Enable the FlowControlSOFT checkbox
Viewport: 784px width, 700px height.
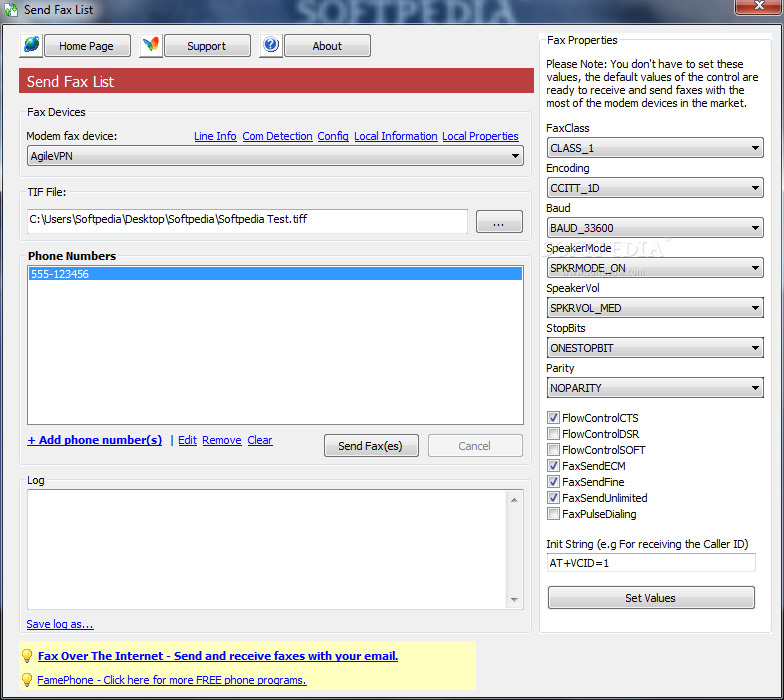tap(553, 450)
